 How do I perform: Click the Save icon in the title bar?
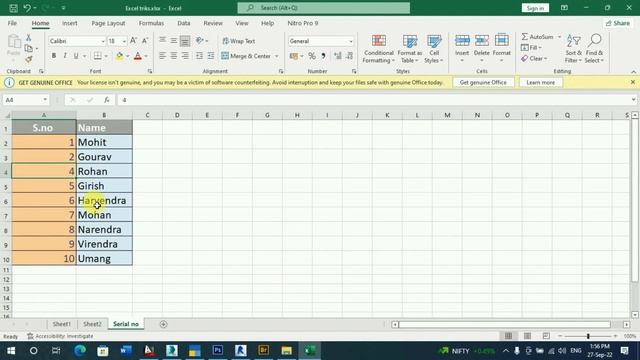pos(13,8)
